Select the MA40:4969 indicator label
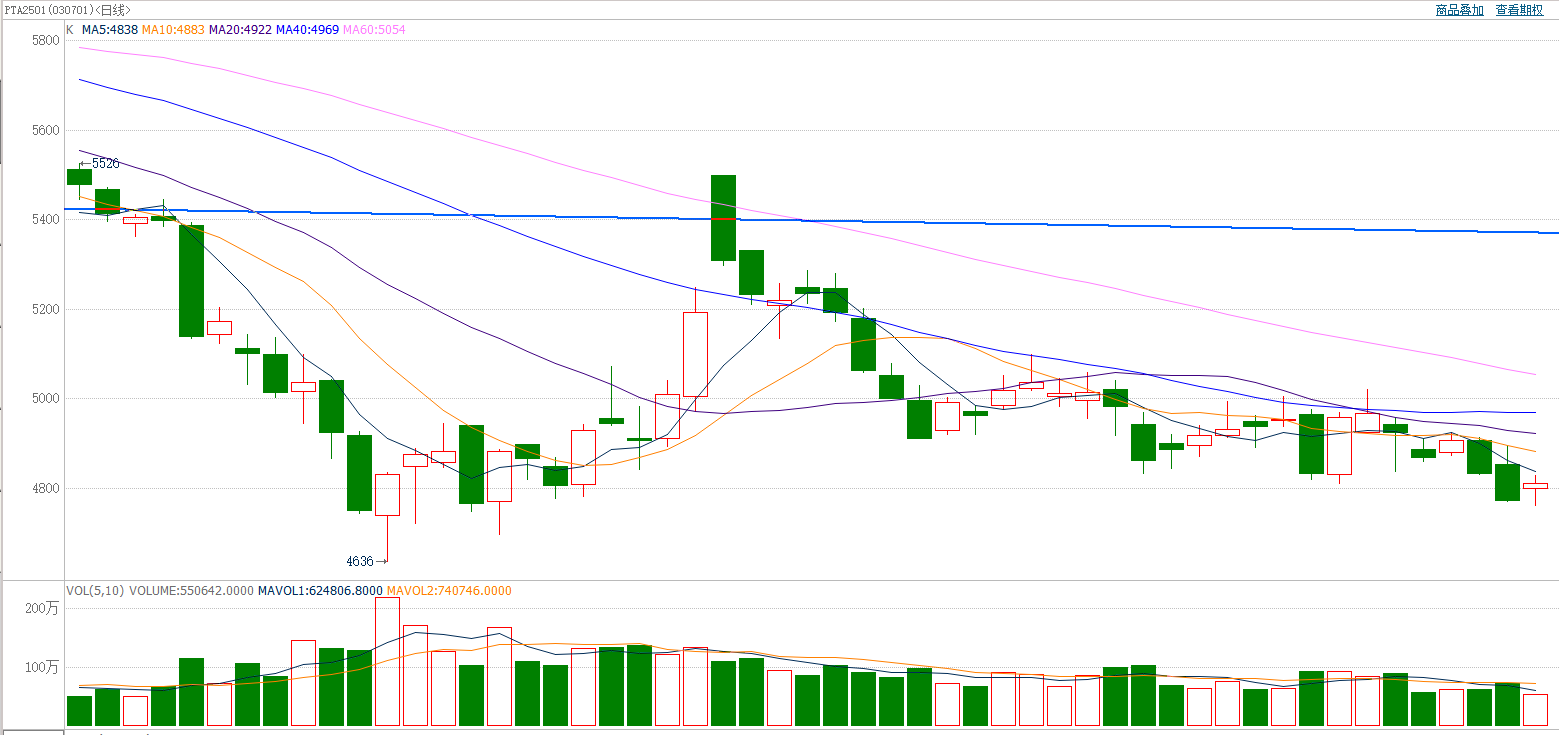Screen dimensions: 1559x735 [307, 30]
